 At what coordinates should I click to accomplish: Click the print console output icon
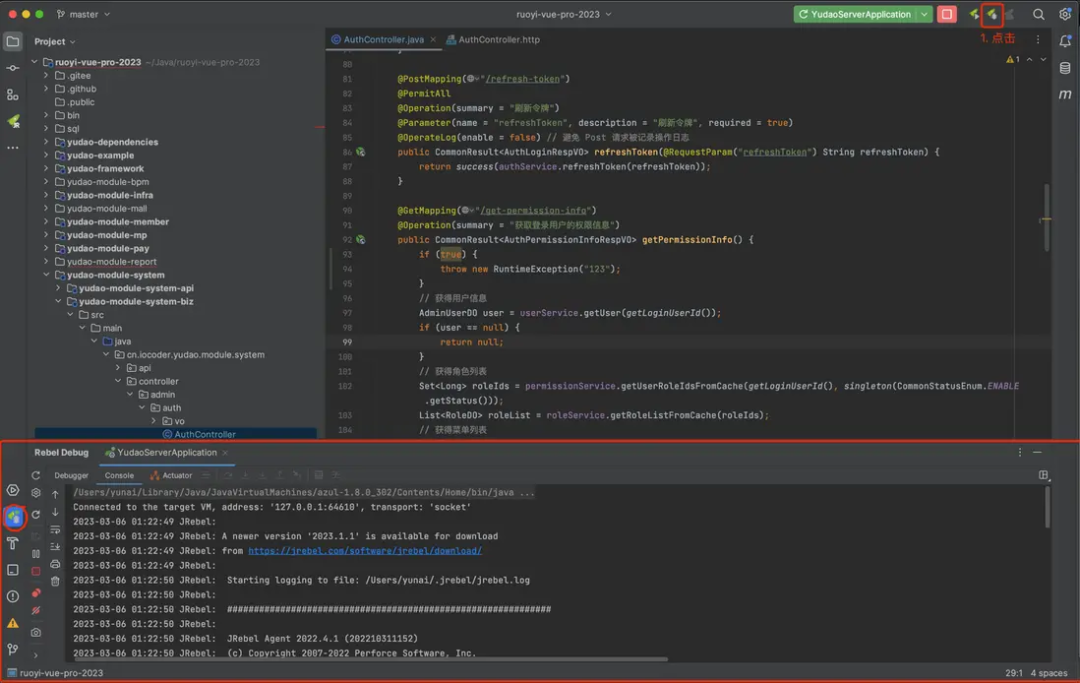coord(55,561)
